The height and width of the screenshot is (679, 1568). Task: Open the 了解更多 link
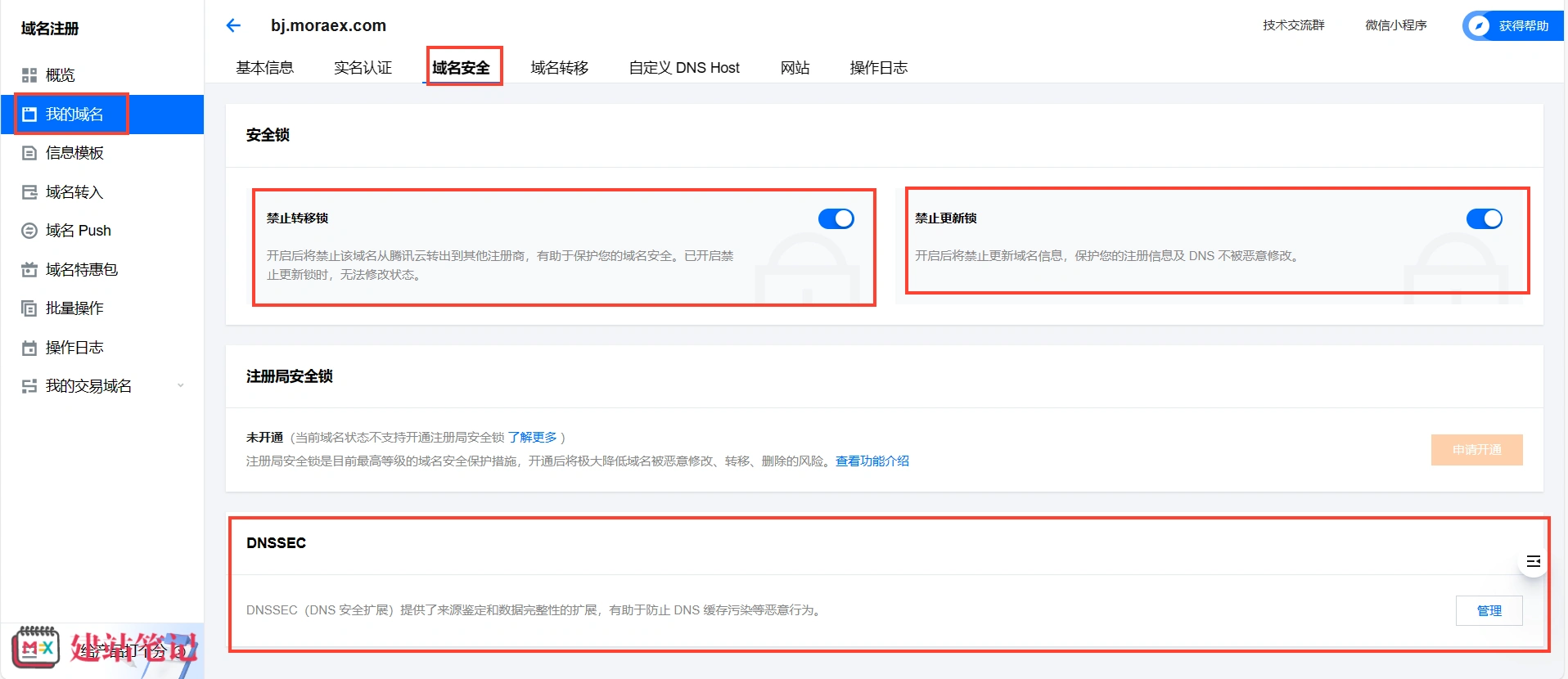coord(533,438)
